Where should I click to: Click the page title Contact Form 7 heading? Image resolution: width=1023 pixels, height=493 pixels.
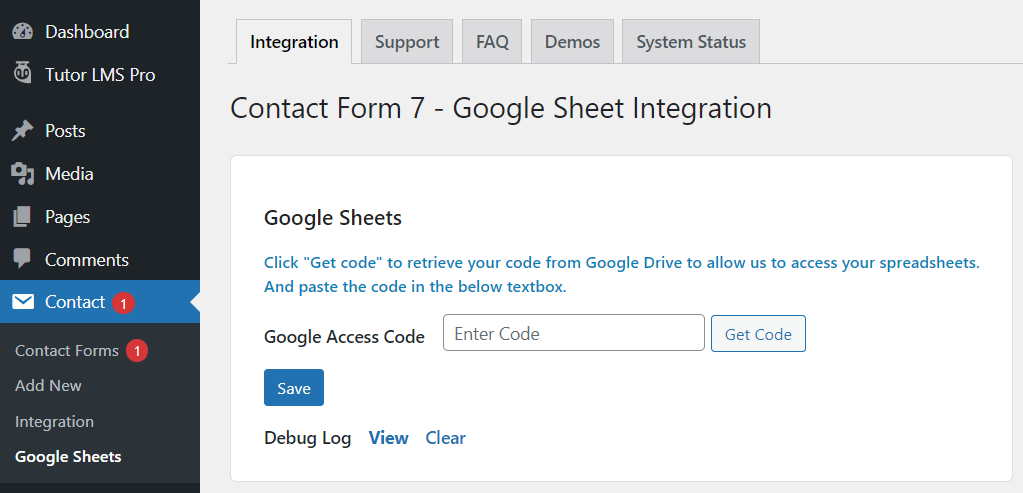(x=501, y=108)
